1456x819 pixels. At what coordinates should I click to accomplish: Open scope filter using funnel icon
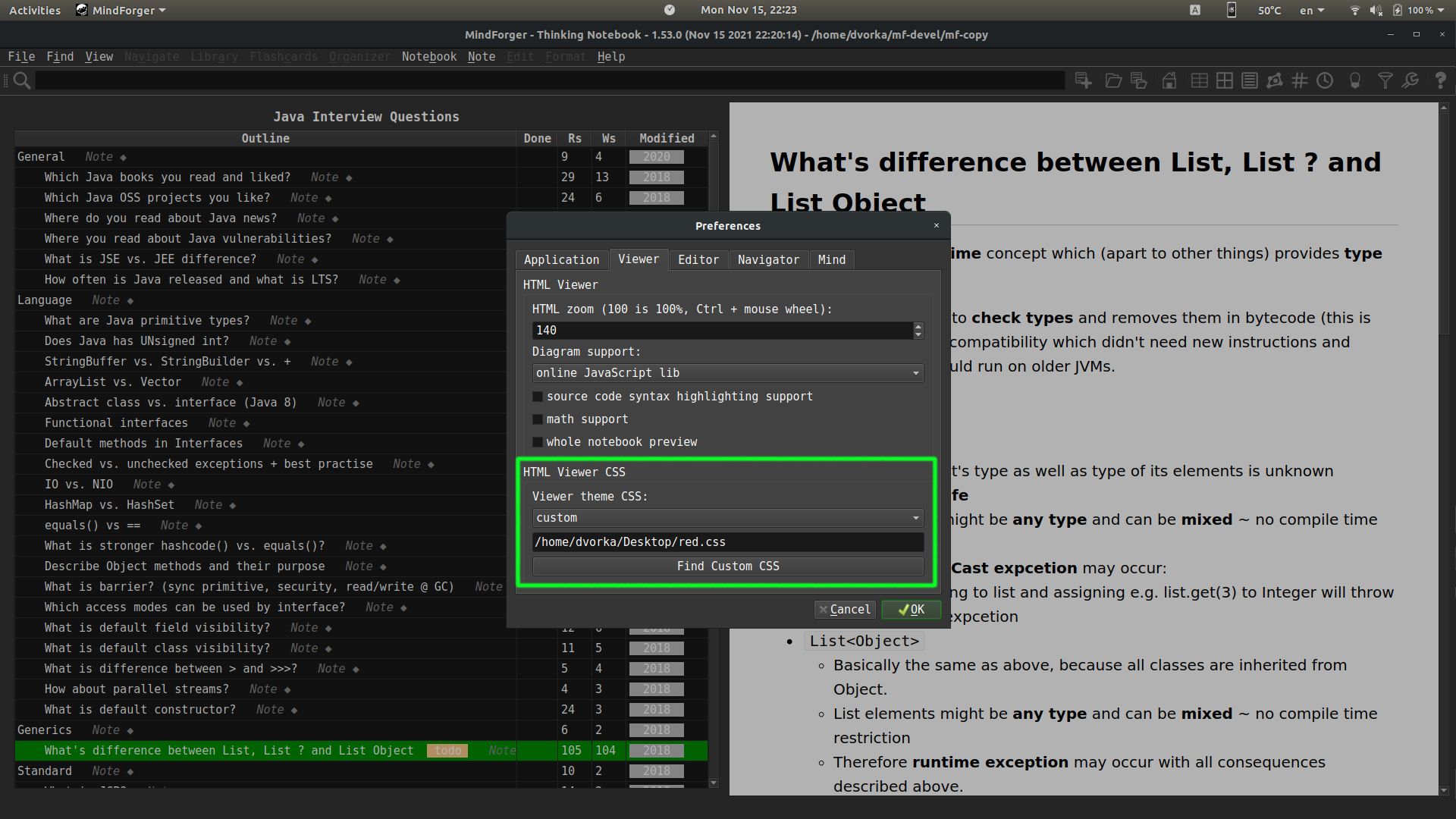coord(1385,80)
